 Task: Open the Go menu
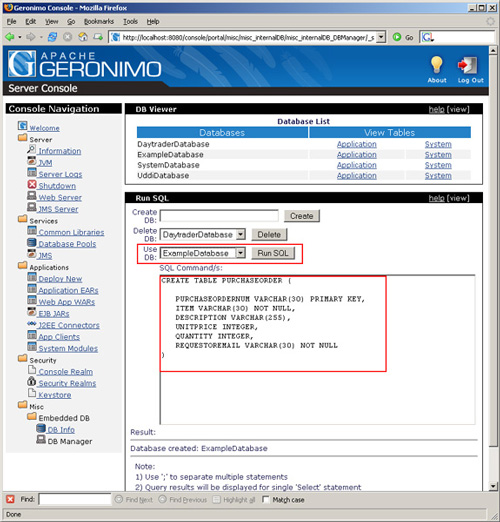[71, 22]
